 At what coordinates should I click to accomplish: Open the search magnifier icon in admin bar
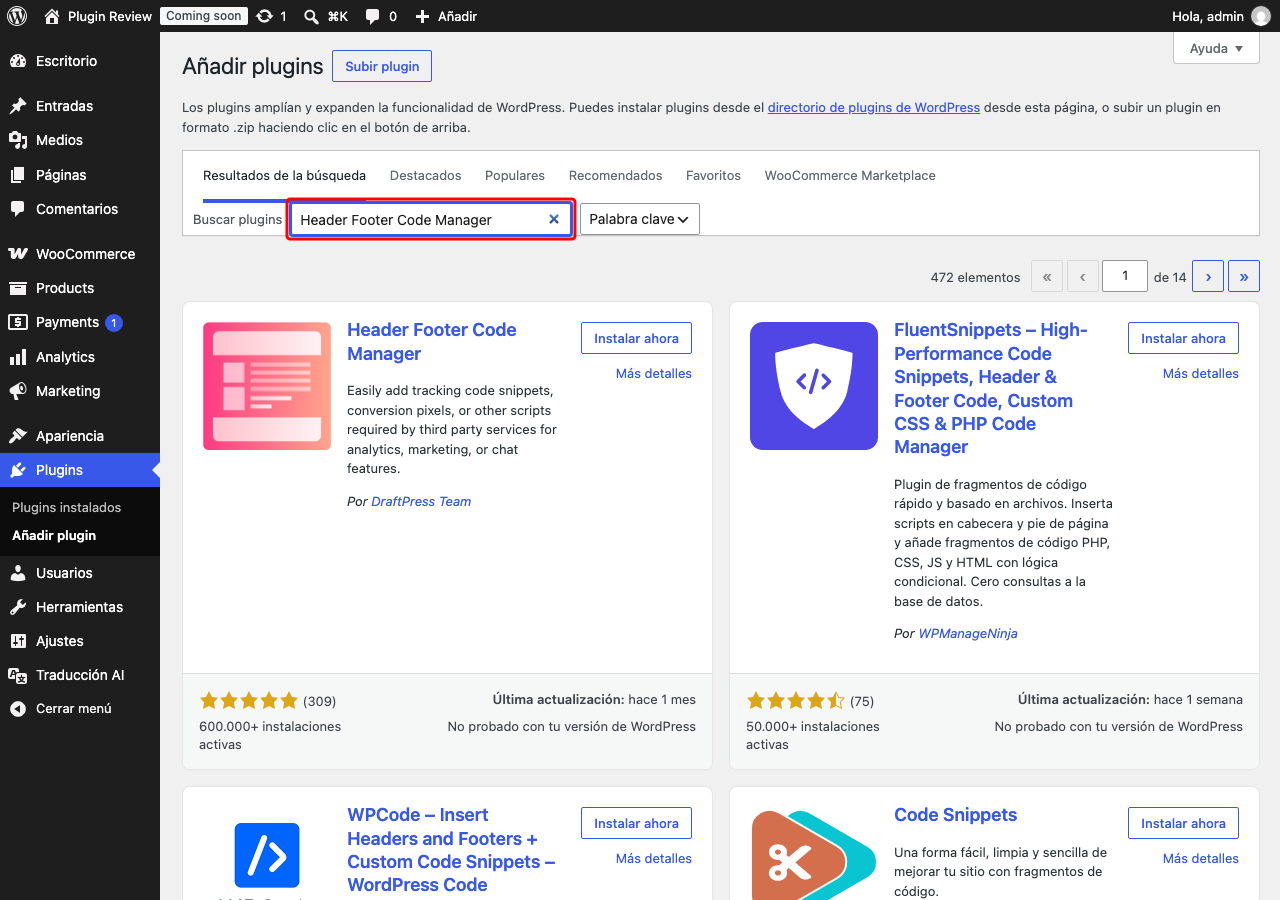pyautogui.click(x=311, y=16)
